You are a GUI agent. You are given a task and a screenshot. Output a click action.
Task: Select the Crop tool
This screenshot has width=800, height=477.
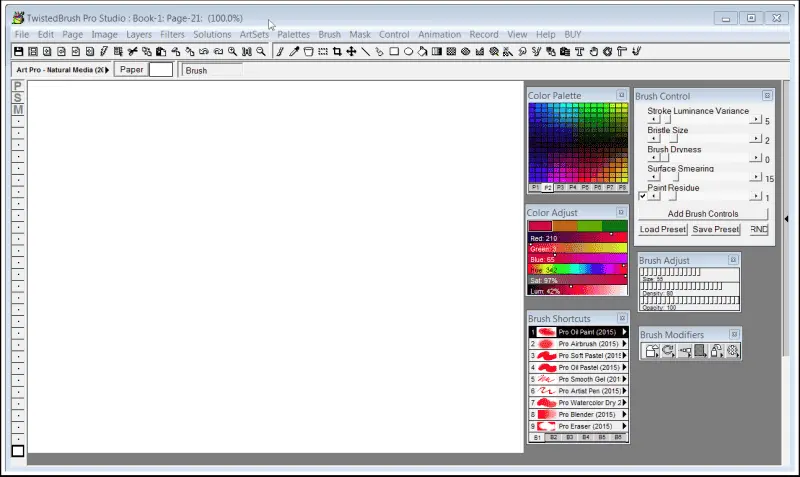click(x=337, y=52)
